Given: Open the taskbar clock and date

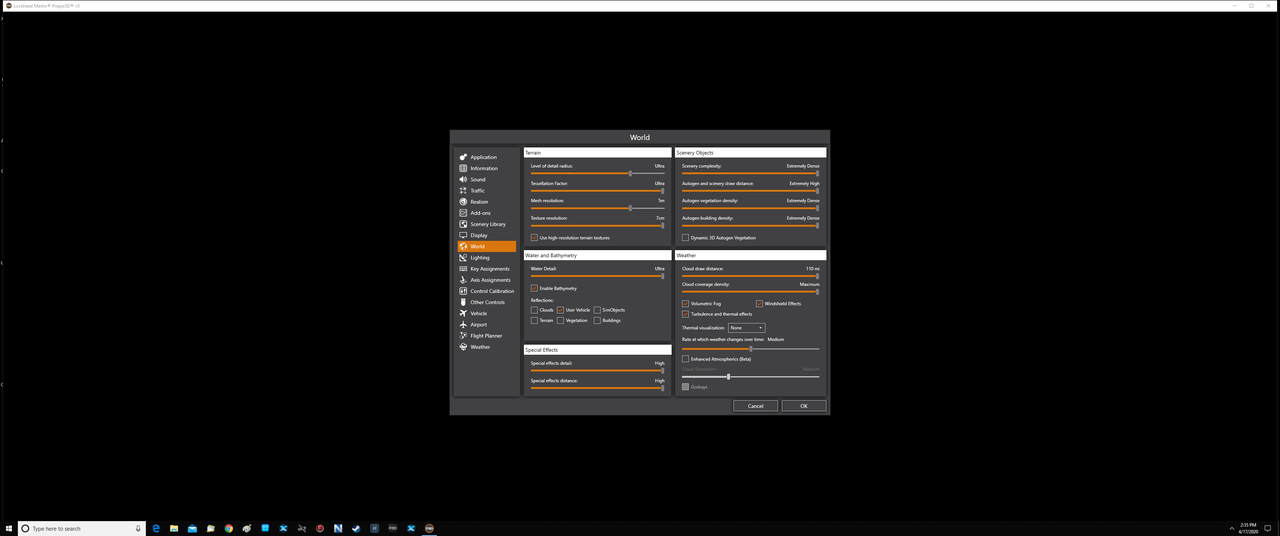Looking at the screenshot, I should coord(1248,528).
